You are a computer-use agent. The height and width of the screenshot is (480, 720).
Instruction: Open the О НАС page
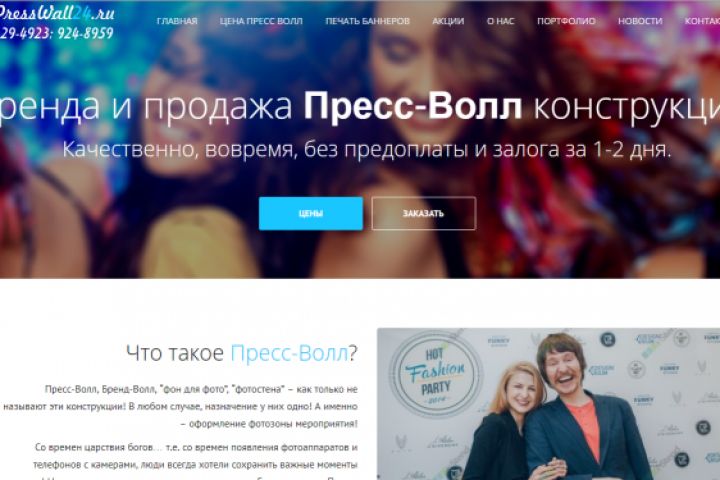(501, 21)
